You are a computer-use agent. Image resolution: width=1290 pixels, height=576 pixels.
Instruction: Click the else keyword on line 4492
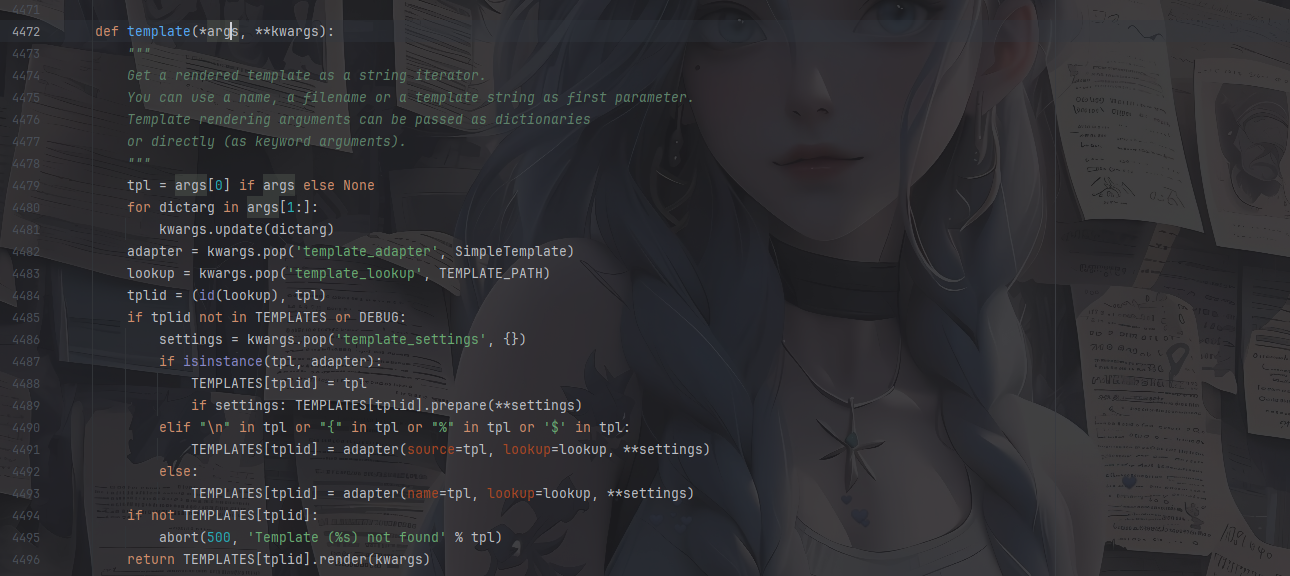179,472
